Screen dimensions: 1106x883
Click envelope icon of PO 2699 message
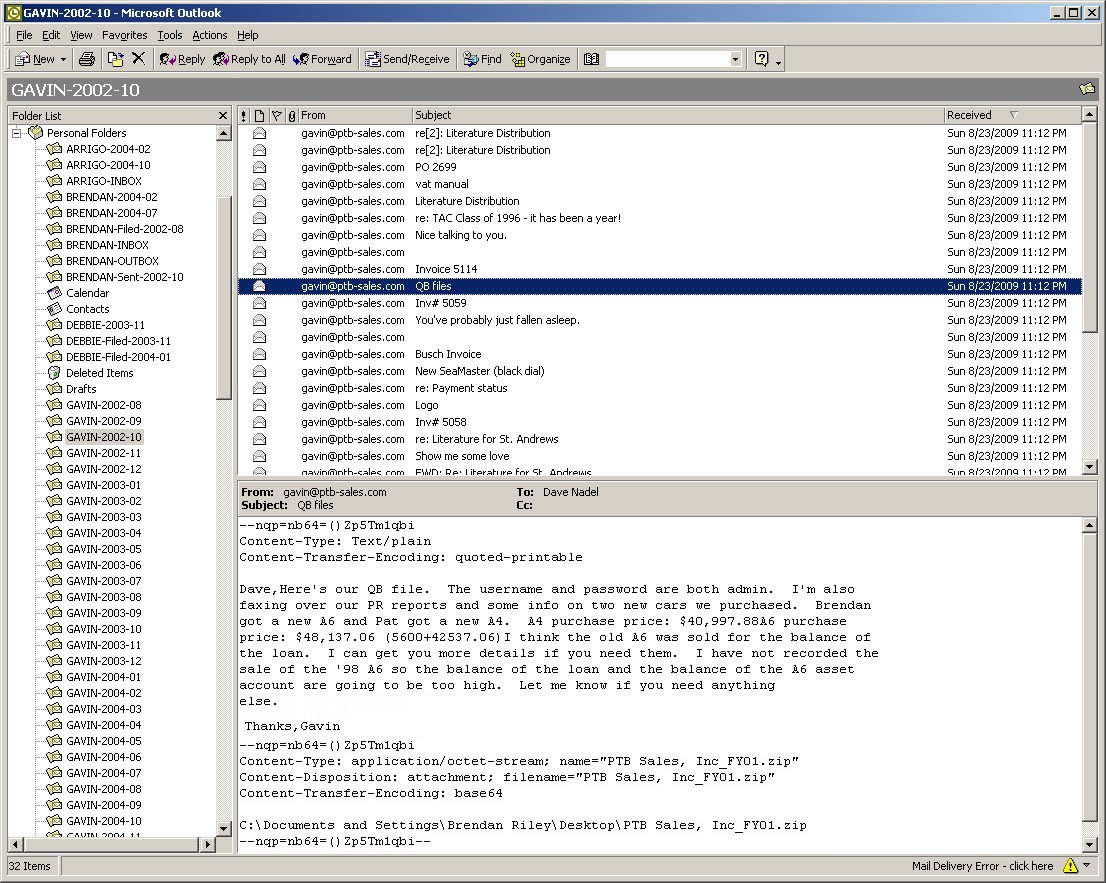(260, 167)
